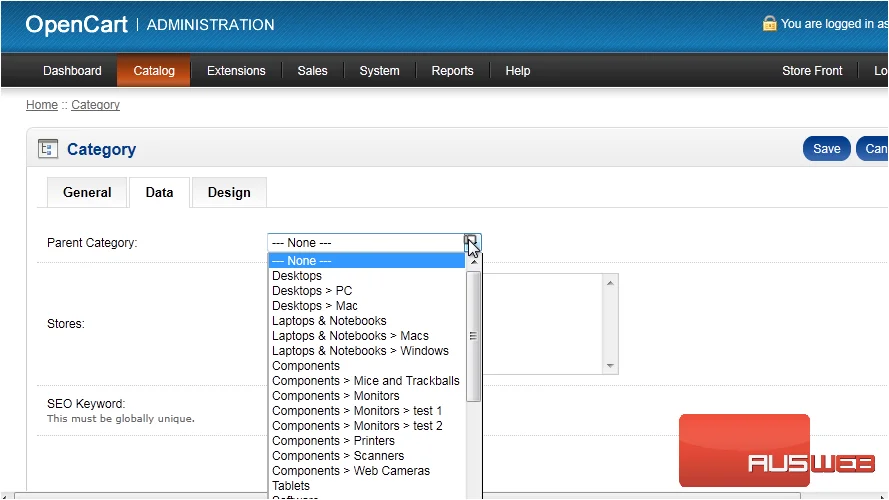This screenshot has width=889, height=500.
Task: Select 'Laptops & Notebooks > Windows' option
Action: (x=366, y=351)
